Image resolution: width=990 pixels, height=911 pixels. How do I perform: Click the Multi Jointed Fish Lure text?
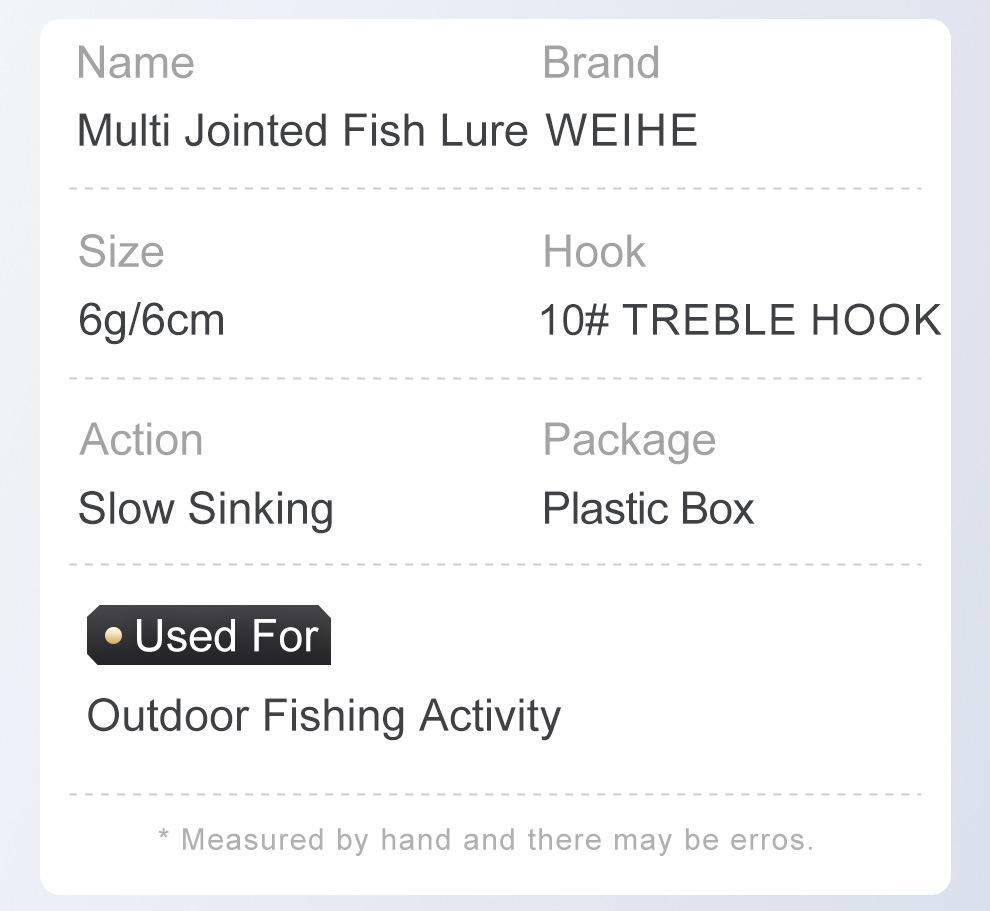[302, 131]
